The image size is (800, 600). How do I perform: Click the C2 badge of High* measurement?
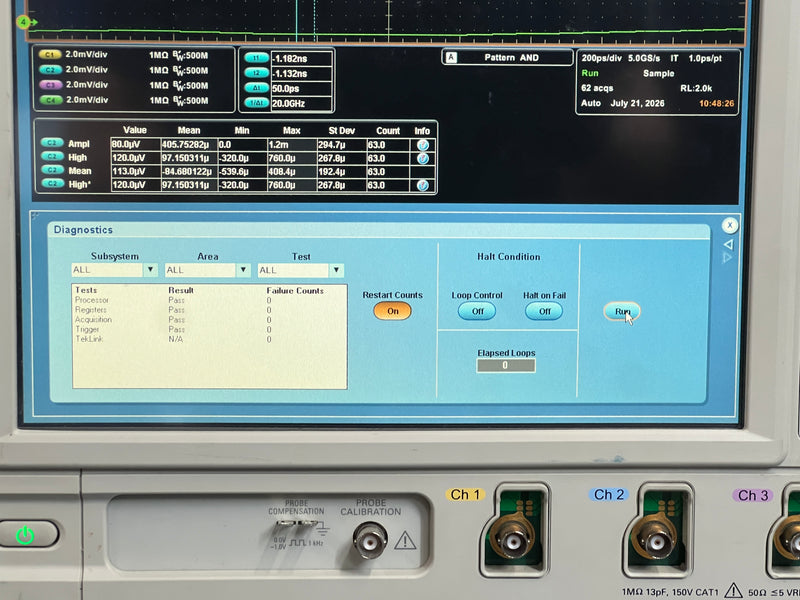tap(52, 183)
